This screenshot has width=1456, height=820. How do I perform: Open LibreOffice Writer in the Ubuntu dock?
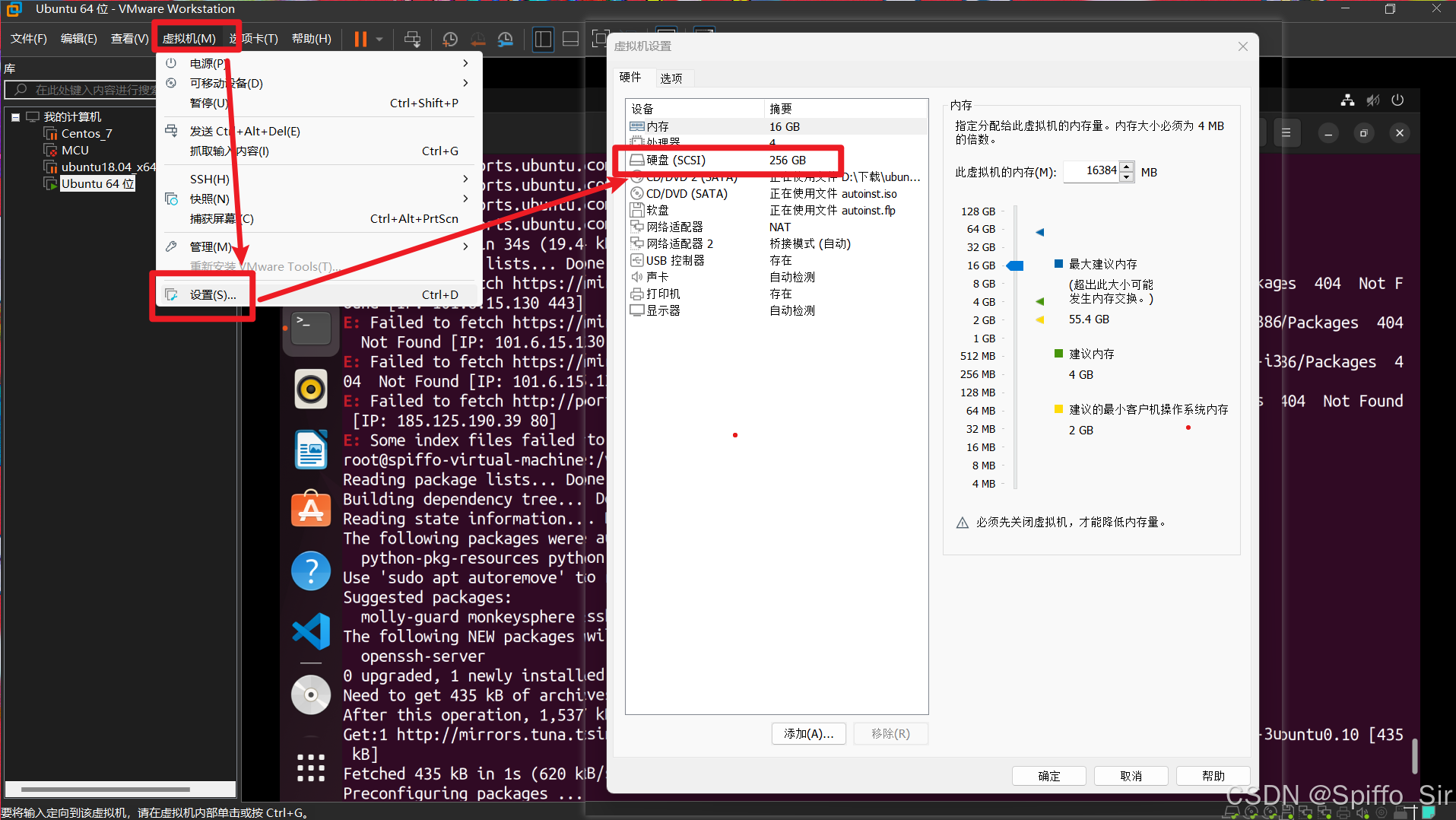(x=311, y=450)
